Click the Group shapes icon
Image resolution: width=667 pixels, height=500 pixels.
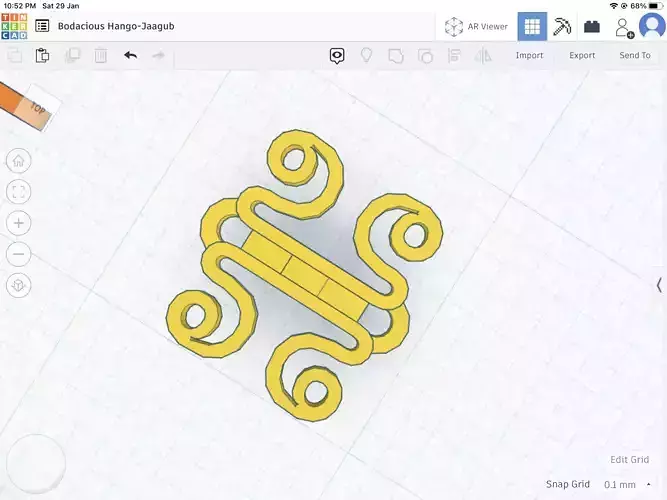tap(396, 56)
